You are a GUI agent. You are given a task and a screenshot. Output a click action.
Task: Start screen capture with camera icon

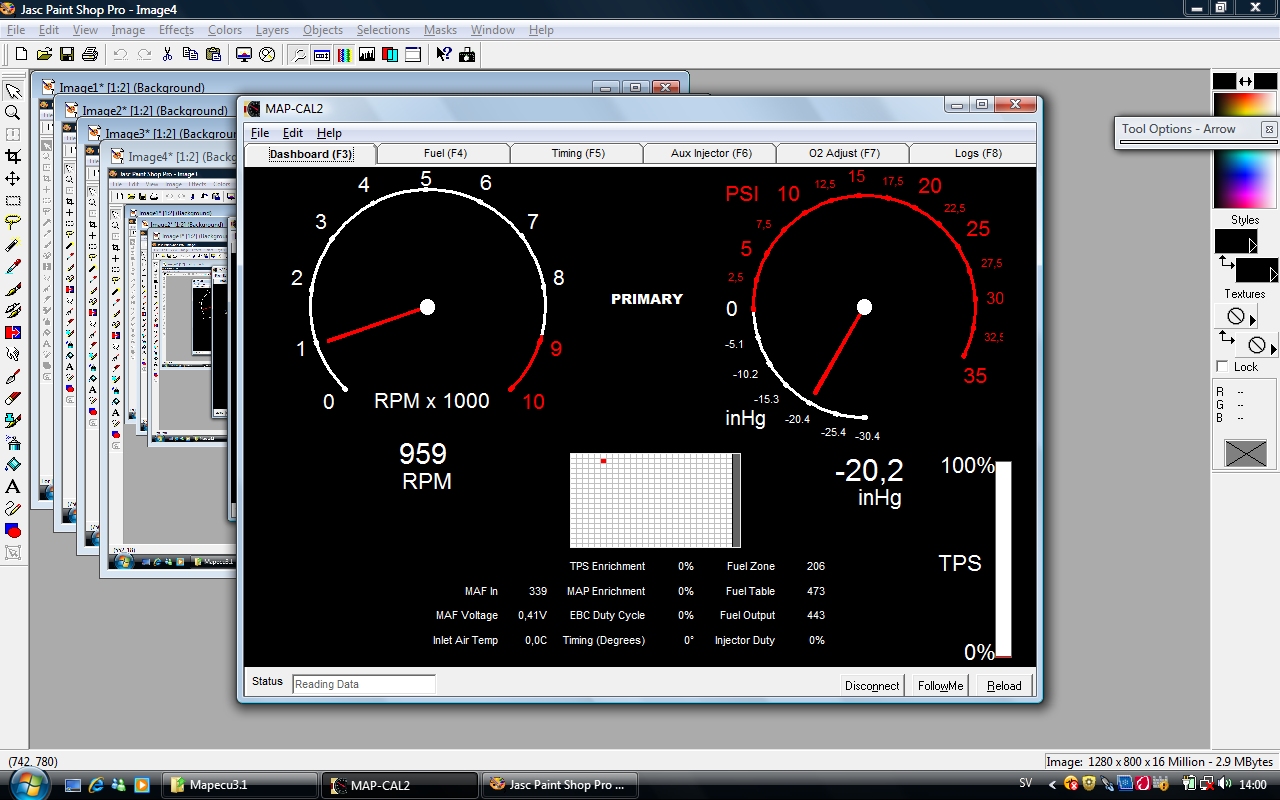click(x=467, y=54)
